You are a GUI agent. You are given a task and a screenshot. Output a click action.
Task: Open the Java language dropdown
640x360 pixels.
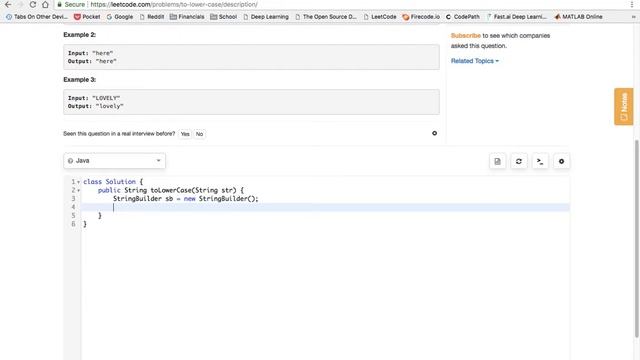pos(114,161)
